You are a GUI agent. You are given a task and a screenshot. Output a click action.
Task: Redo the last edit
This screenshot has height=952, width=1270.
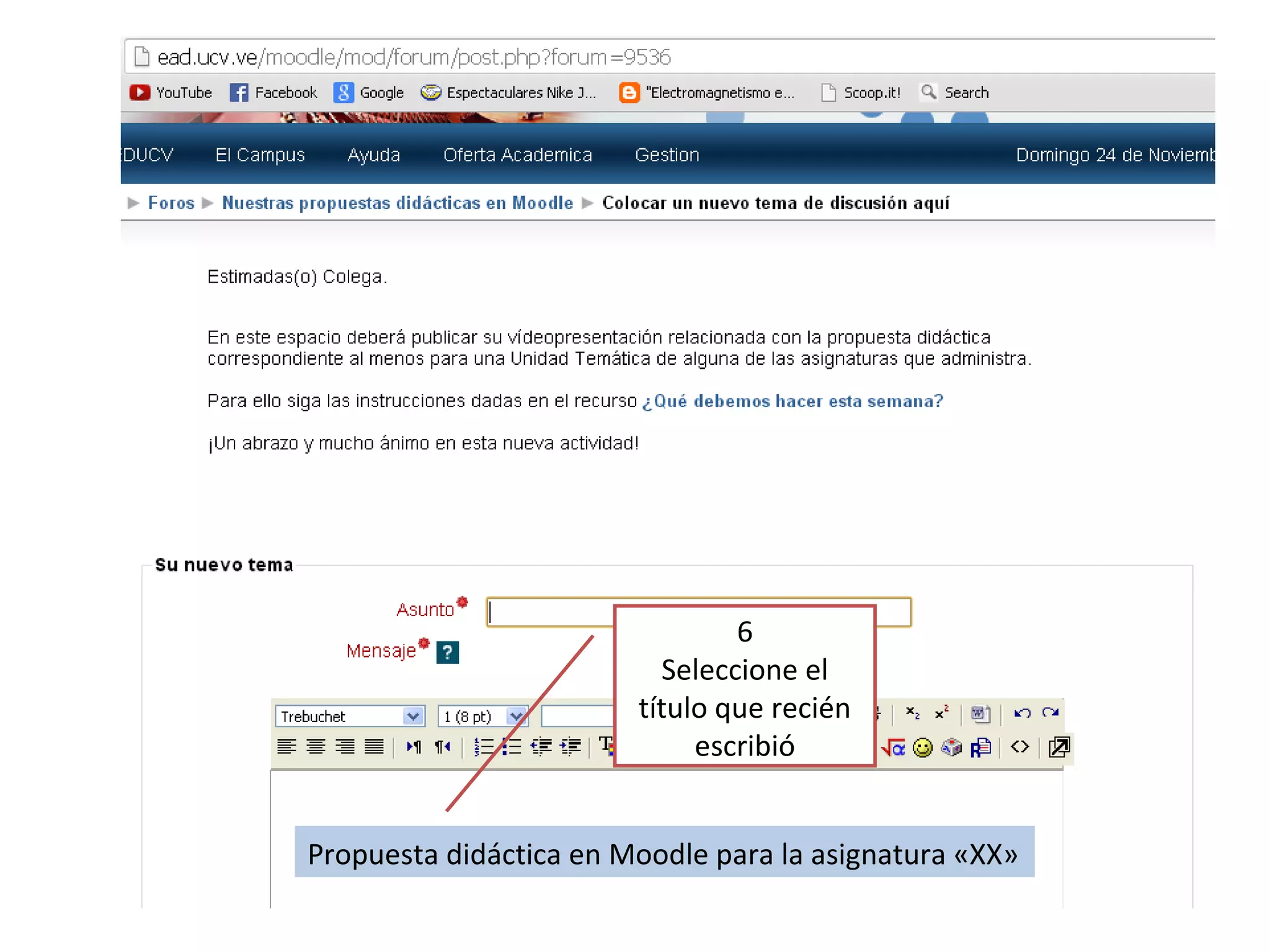point(1050,713)
